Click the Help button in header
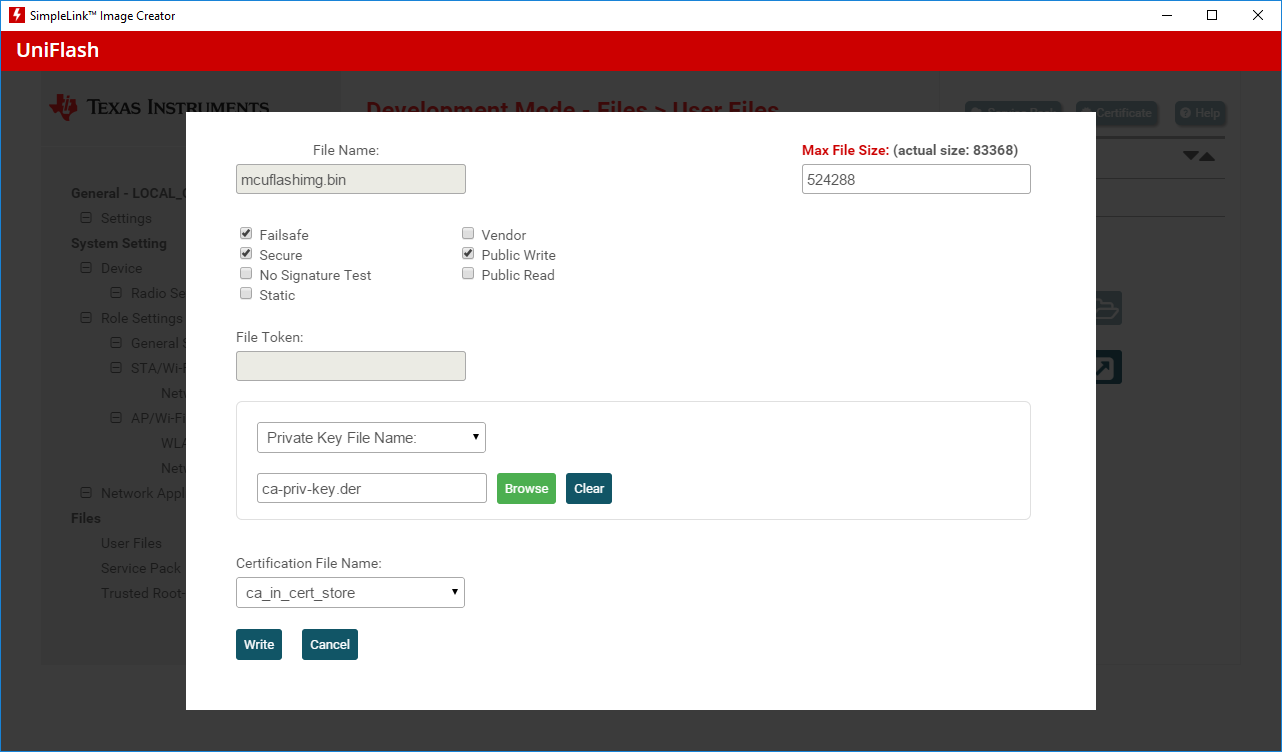1282x752 pixels. coord(1199,113)
